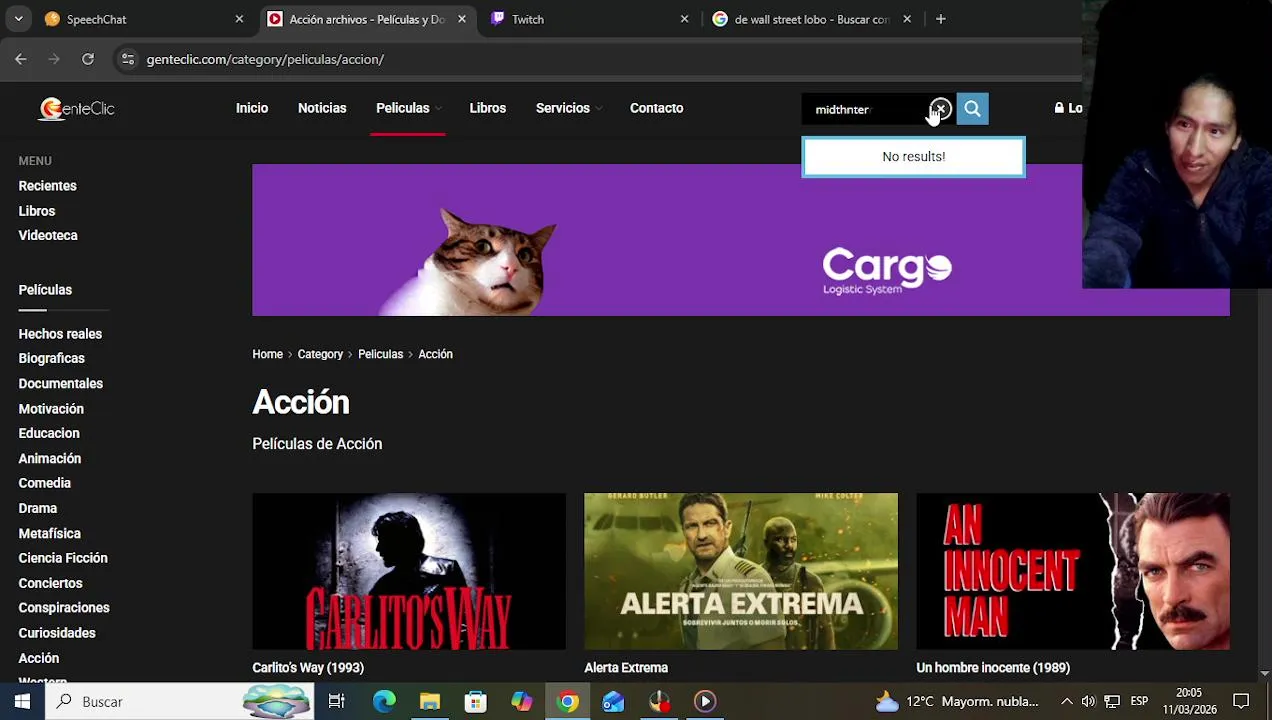Viewport: 1272px width, 720px height.
Task: Close the Google search tab
Action: click(907, 19)
